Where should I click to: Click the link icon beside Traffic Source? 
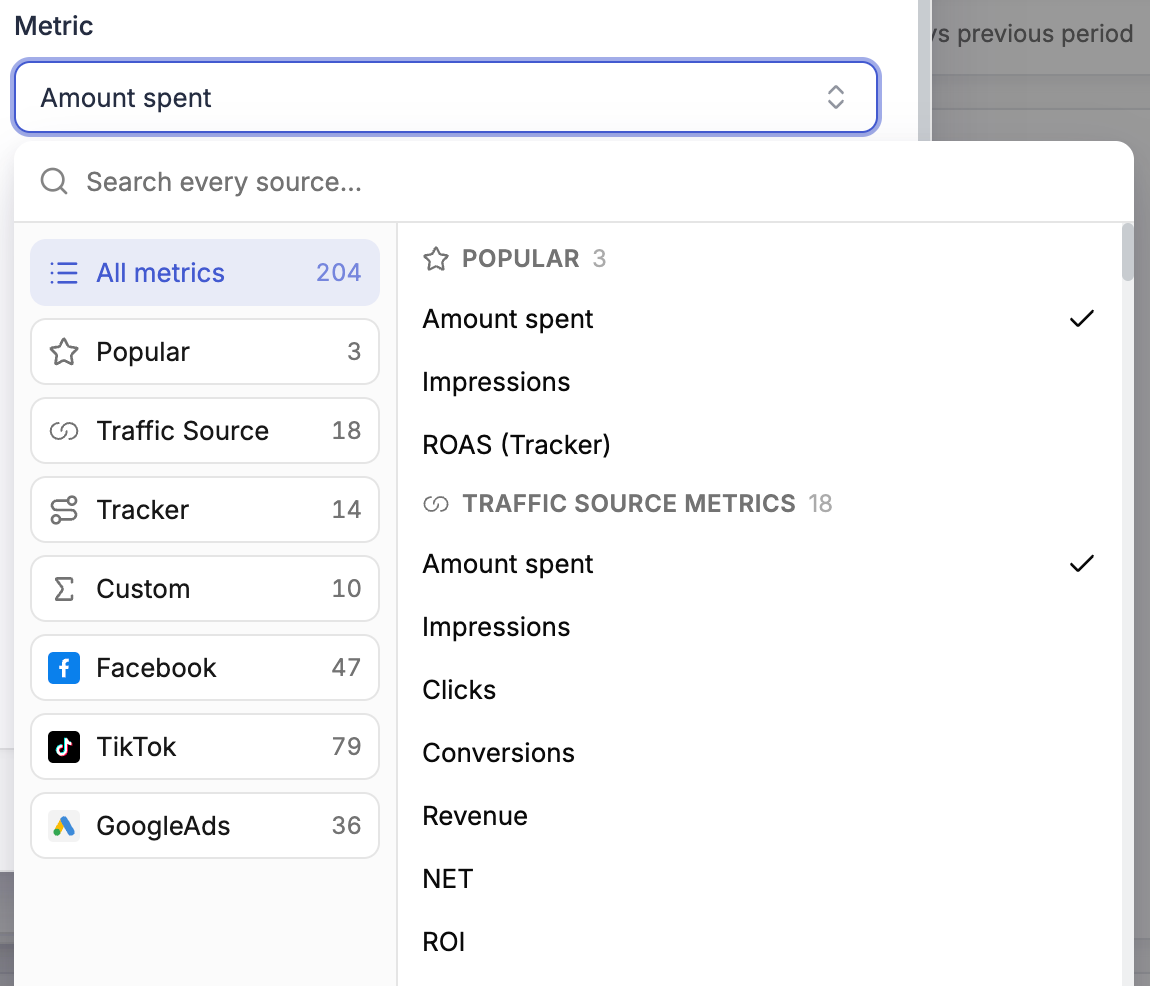pos(64,431)
